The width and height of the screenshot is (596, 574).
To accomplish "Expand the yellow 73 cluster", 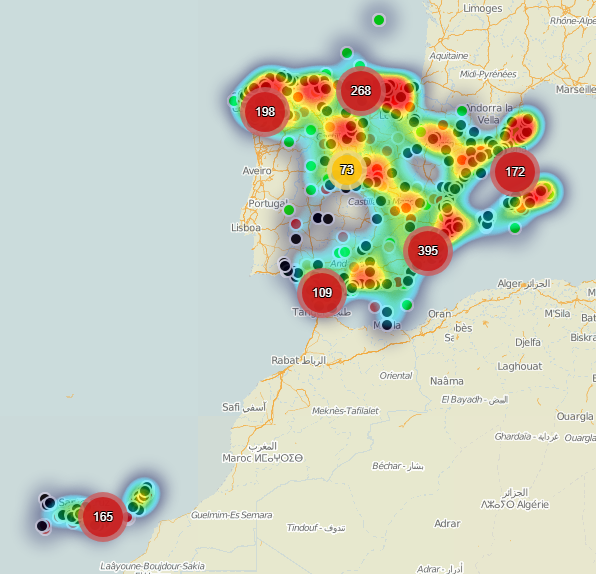I will [x=347, y=170].
